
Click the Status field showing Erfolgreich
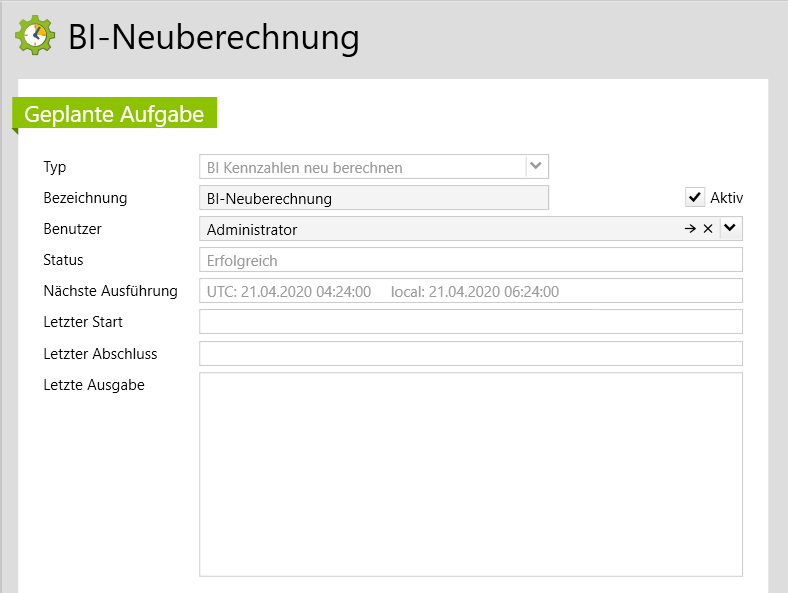coord(470,260)
